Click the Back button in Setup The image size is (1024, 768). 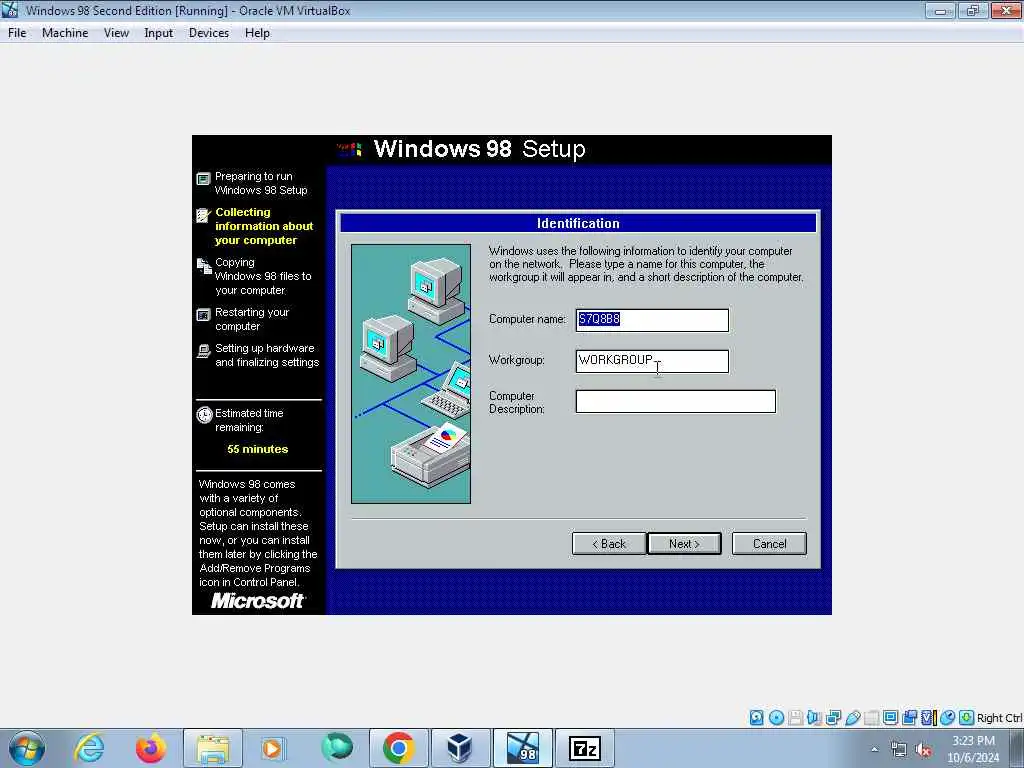(x=609, y=543)
